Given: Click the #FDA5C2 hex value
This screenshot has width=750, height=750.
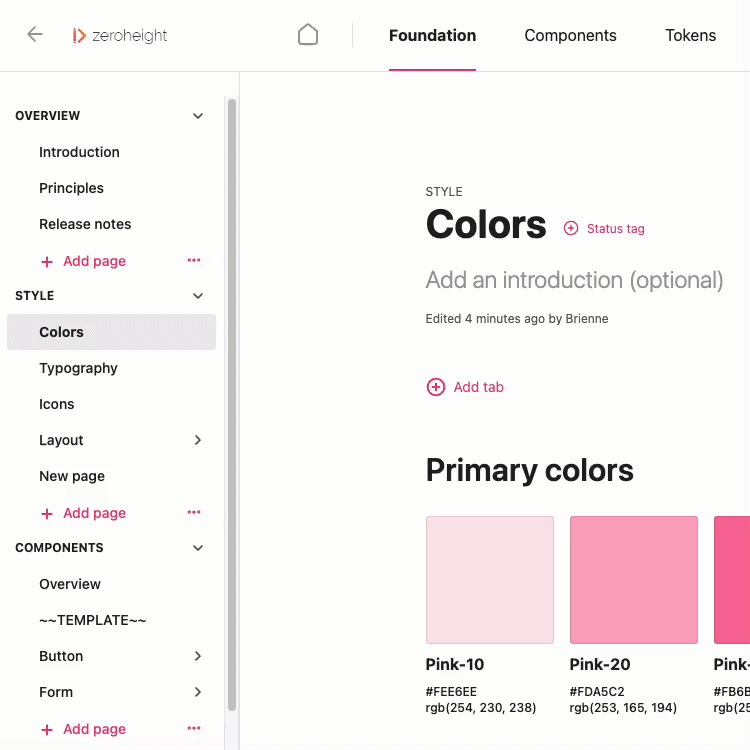Looking at the screenshot, I should tap(597, 692).
